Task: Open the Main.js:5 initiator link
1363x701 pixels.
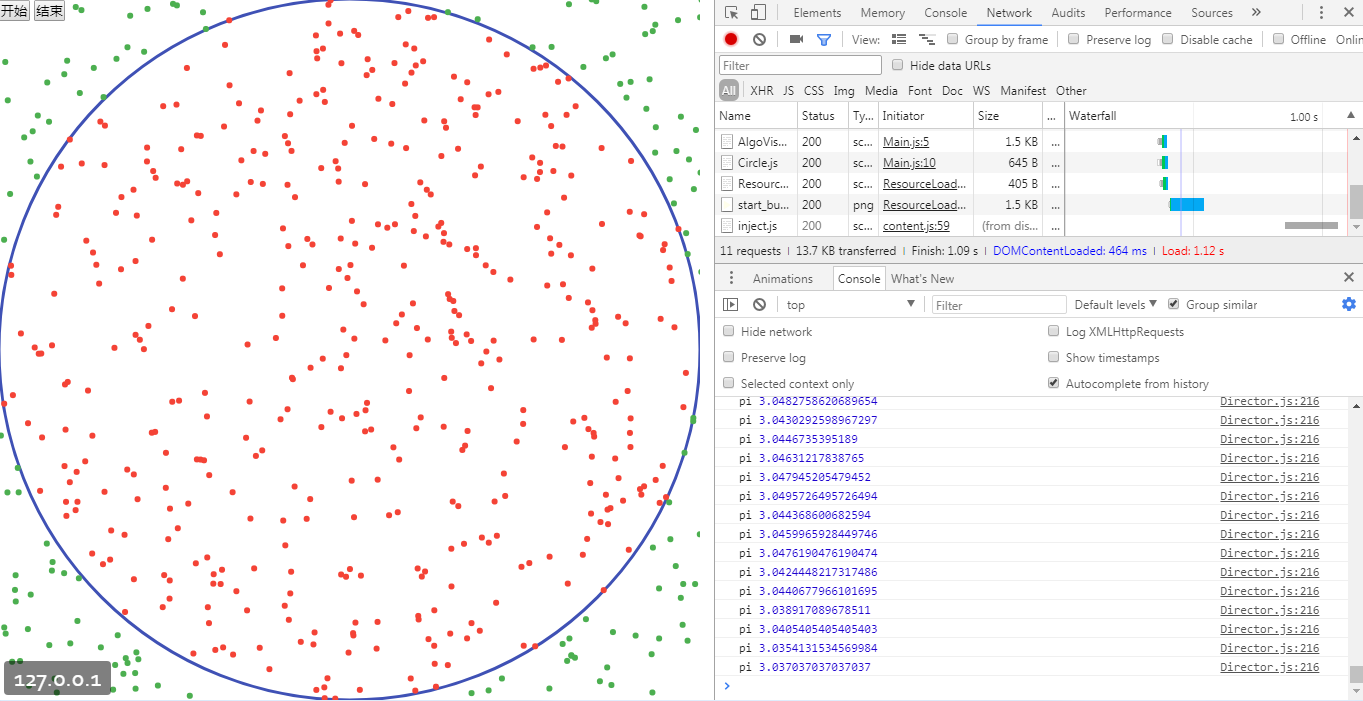Action: coord(905,142)
